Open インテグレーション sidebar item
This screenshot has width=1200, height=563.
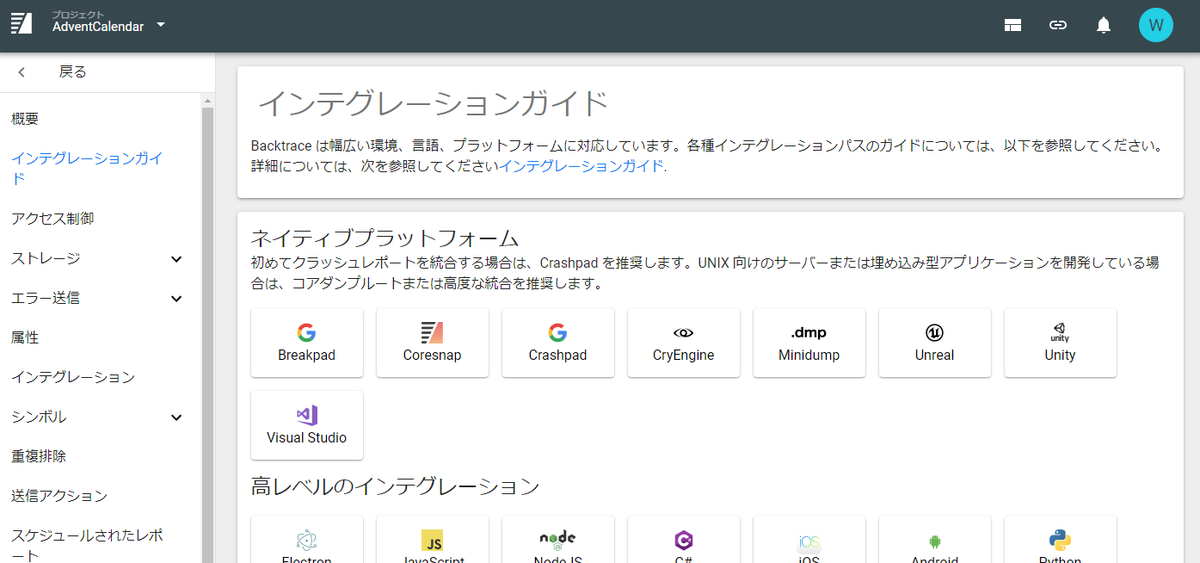tap(73, 377)
